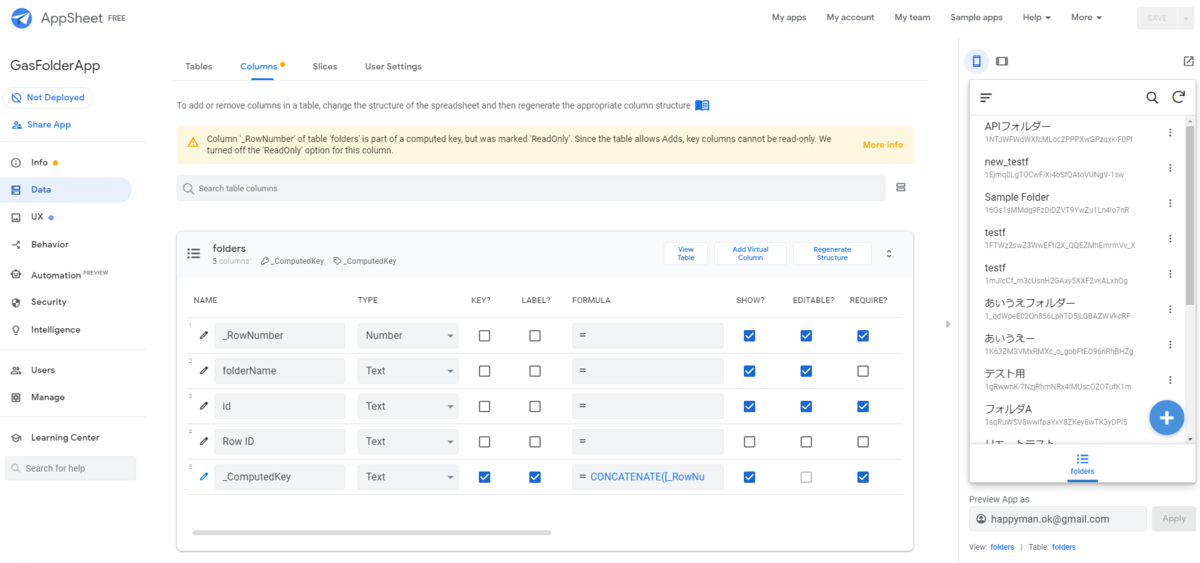Edit the folderName column via pencil icon
Image resolution: width=1200 pixels, height=563 pixels.
click(204, 371)
